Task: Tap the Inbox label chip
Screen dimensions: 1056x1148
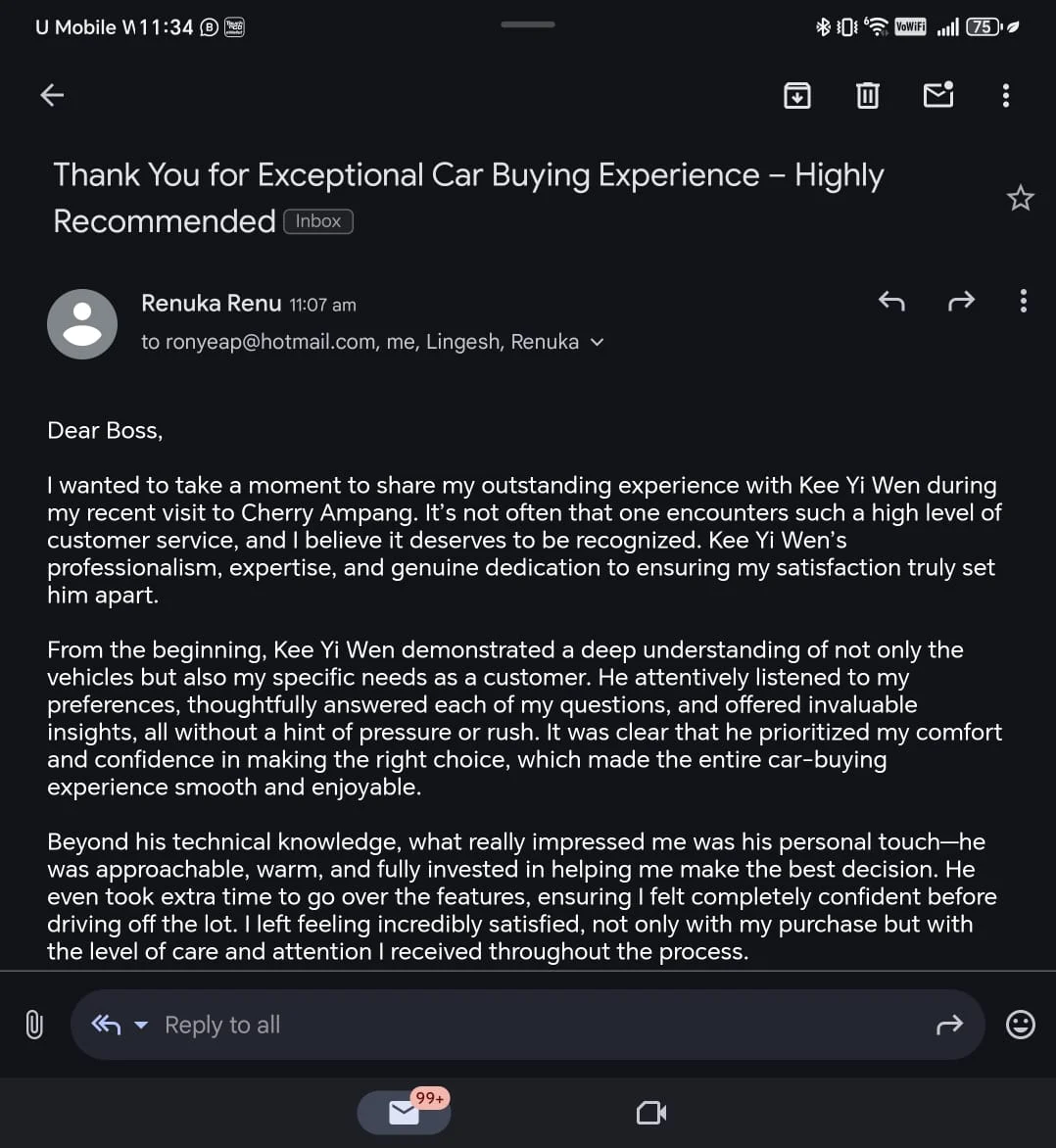Action: (x=318, y=221)
